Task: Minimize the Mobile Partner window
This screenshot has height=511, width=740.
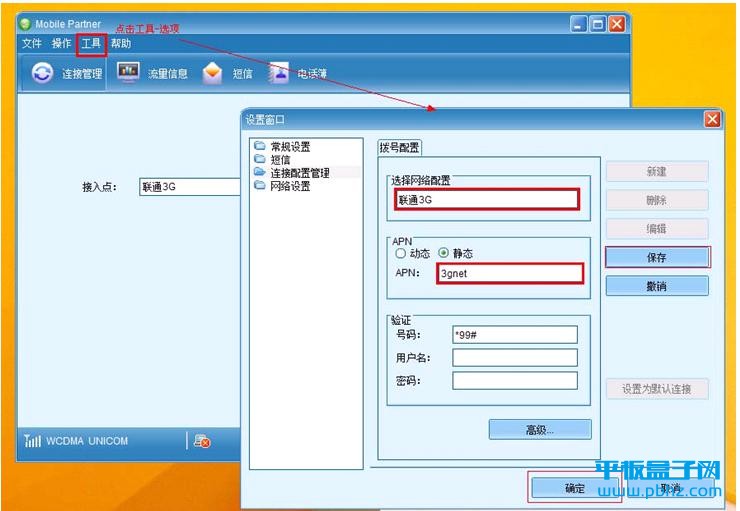Action: coord(579,24)
